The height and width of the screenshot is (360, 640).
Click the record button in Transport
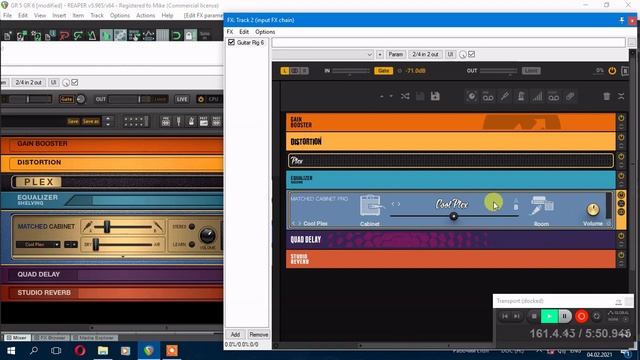(581, 316)
